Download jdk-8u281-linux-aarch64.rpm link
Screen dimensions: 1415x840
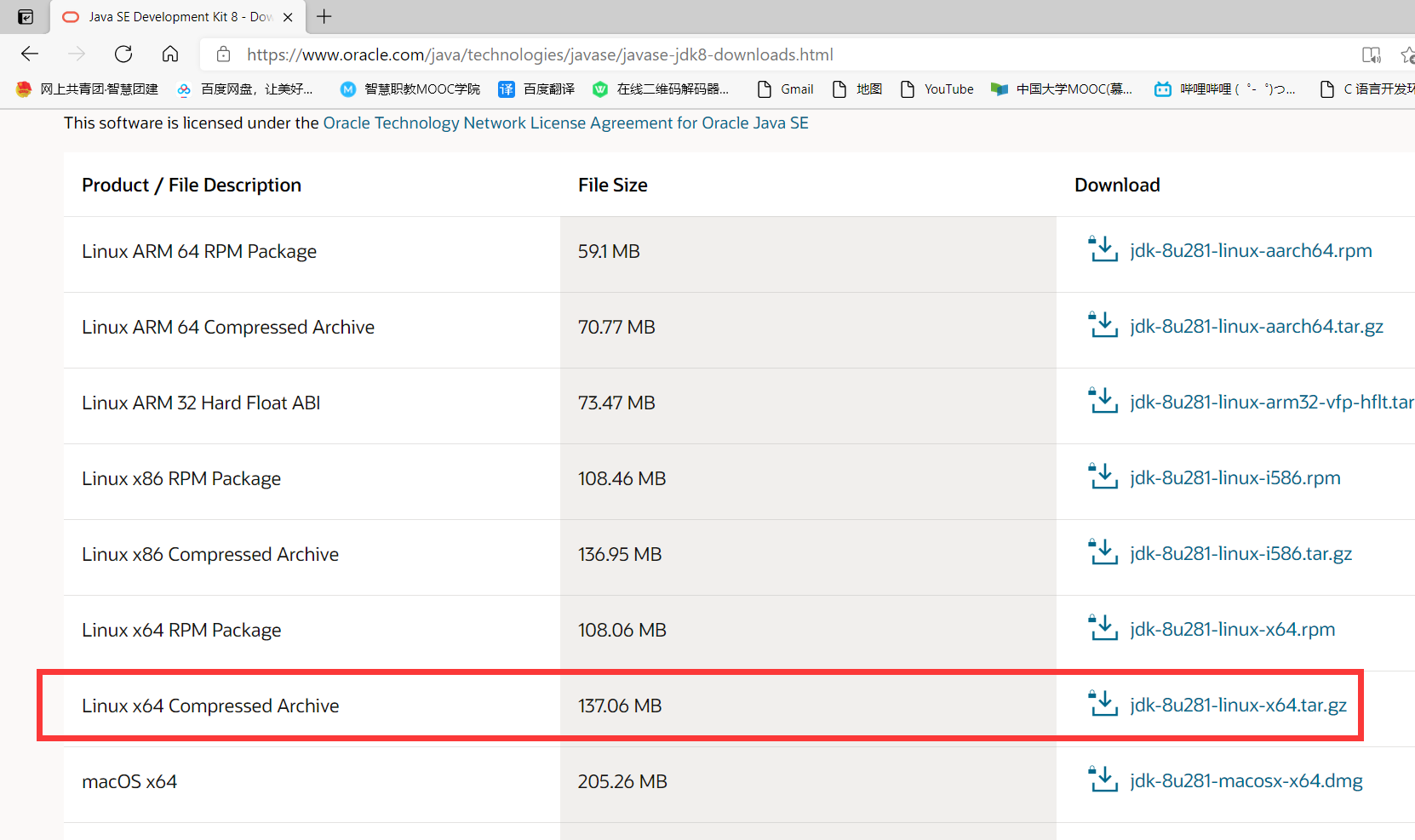1251,250
